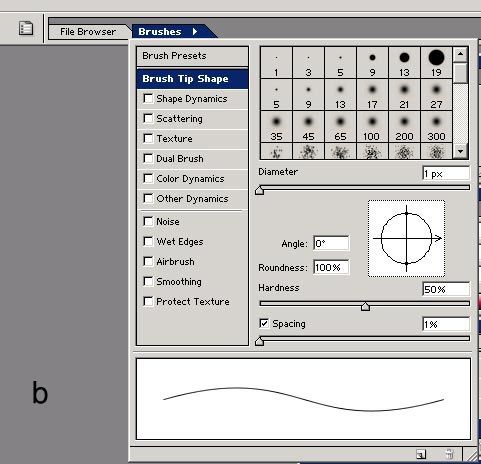Select the soft round 100 brush

(372, 127)
